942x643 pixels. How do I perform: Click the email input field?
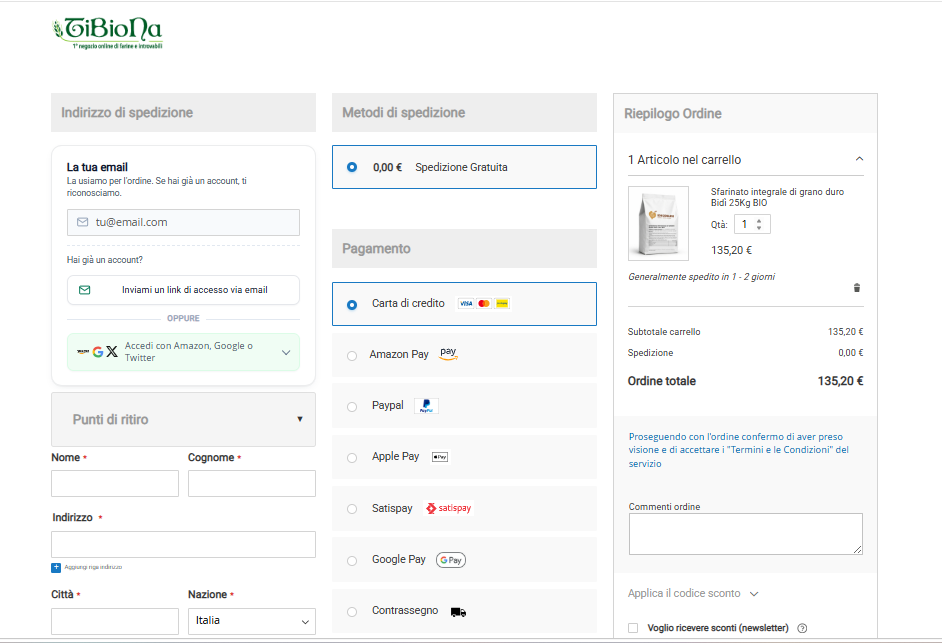[x=183, y=222]
